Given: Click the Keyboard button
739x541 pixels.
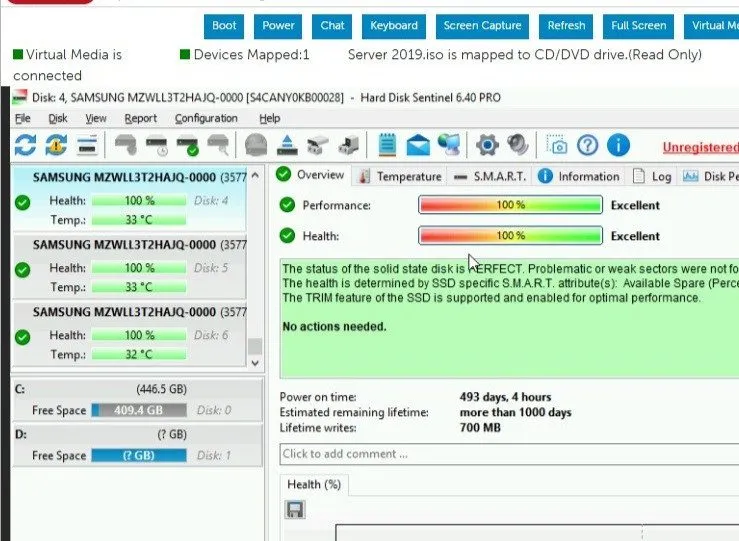Looking at the screenshot, I should (x=394, y=25).
